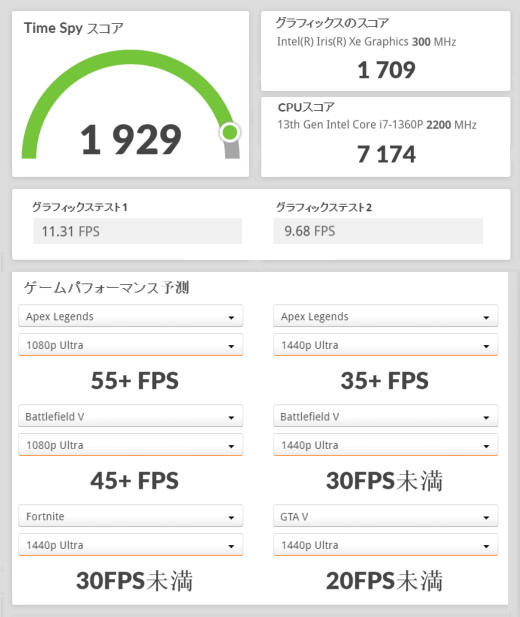Screen dimensions: 520x617
Task: Open the 1440p Ultra dropdown under GTA V
Action: tap(385, 545)
